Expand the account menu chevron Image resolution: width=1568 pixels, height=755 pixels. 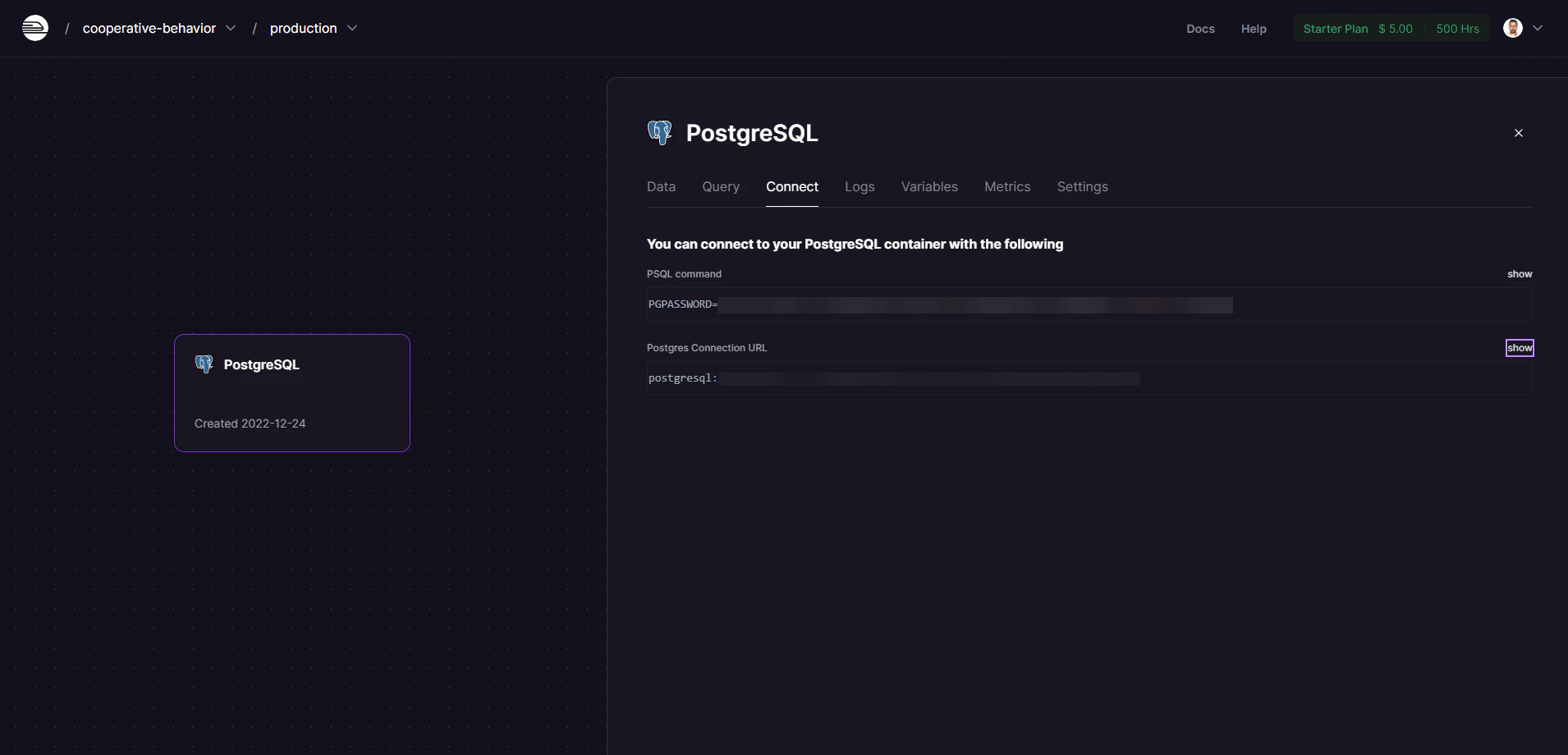point(1538,28)
